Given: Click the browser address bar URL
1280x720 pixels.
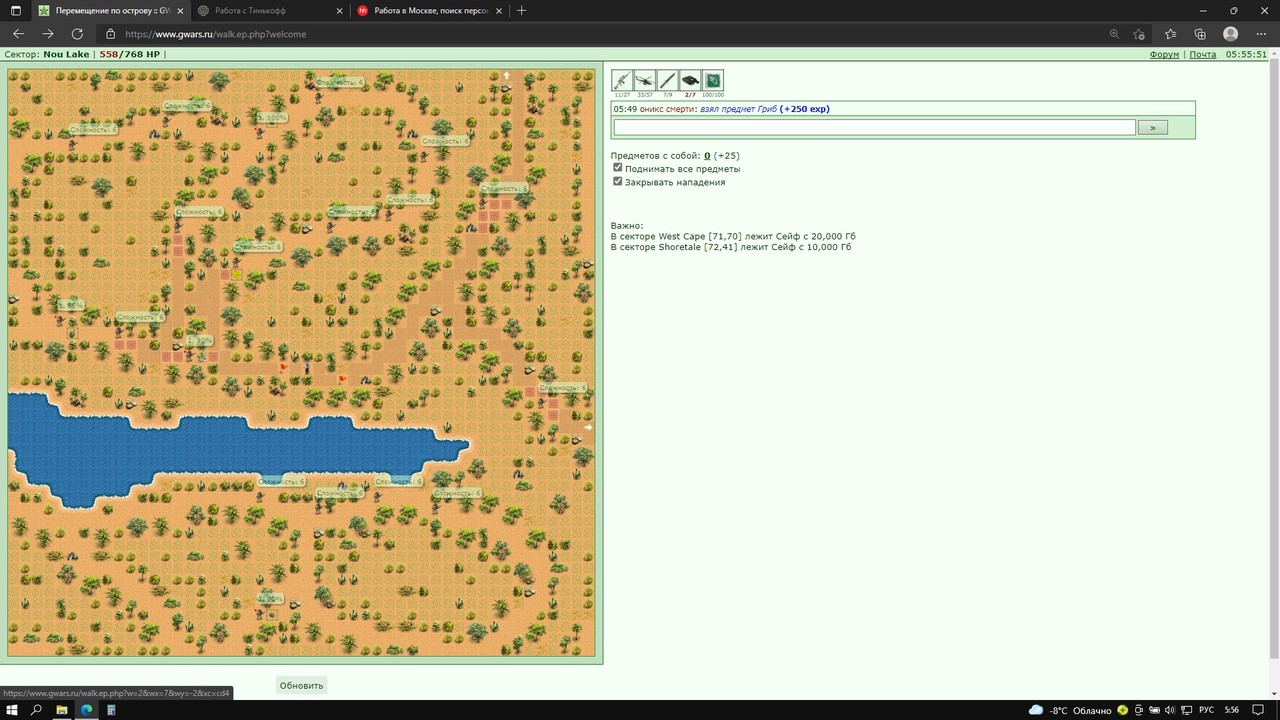Looking at the screenshot, I should pyautogui.click(x=216, y=34).
